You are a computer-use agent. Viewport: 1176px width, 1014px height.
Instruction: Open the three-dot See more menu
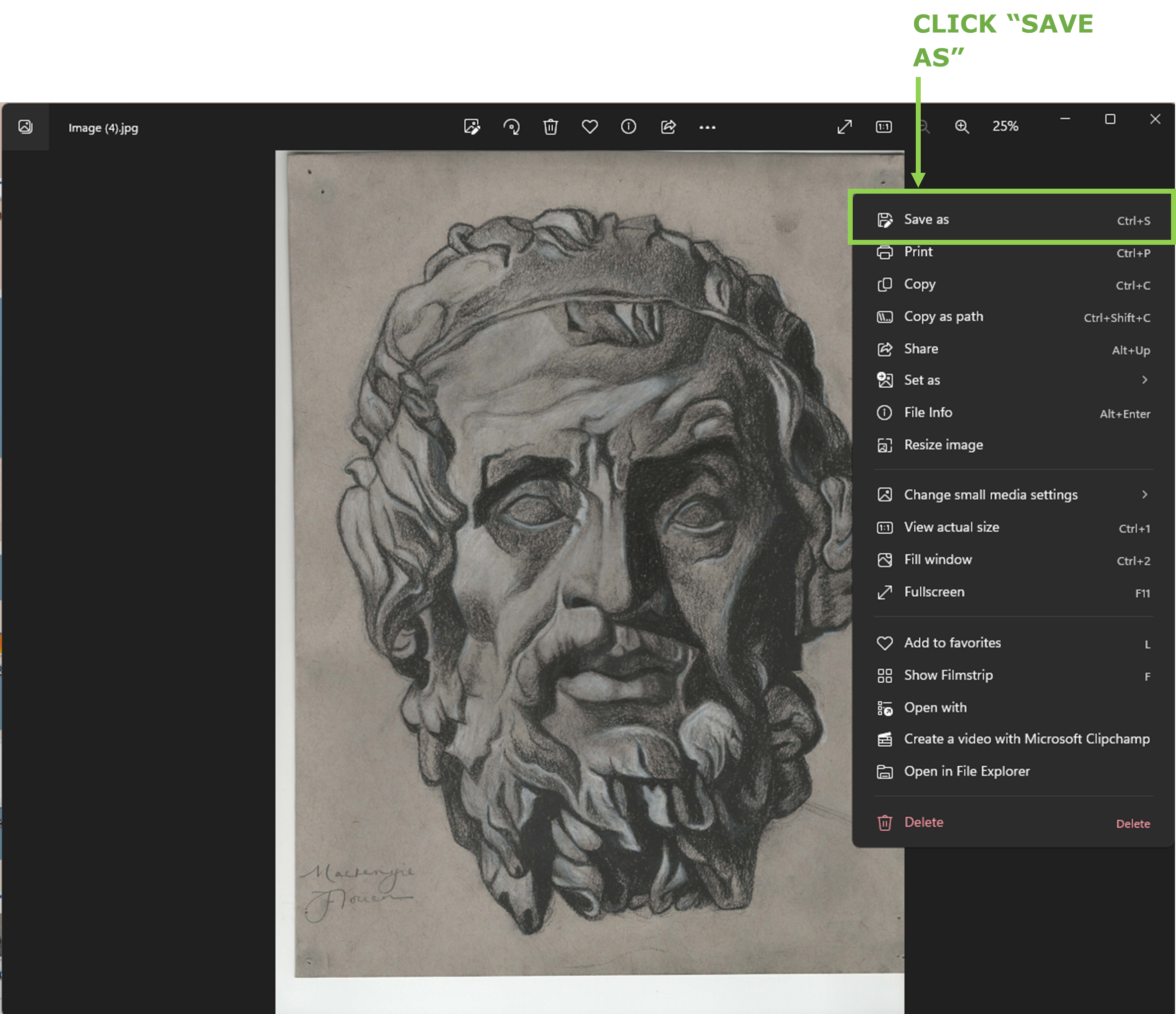tap(707, 127)
